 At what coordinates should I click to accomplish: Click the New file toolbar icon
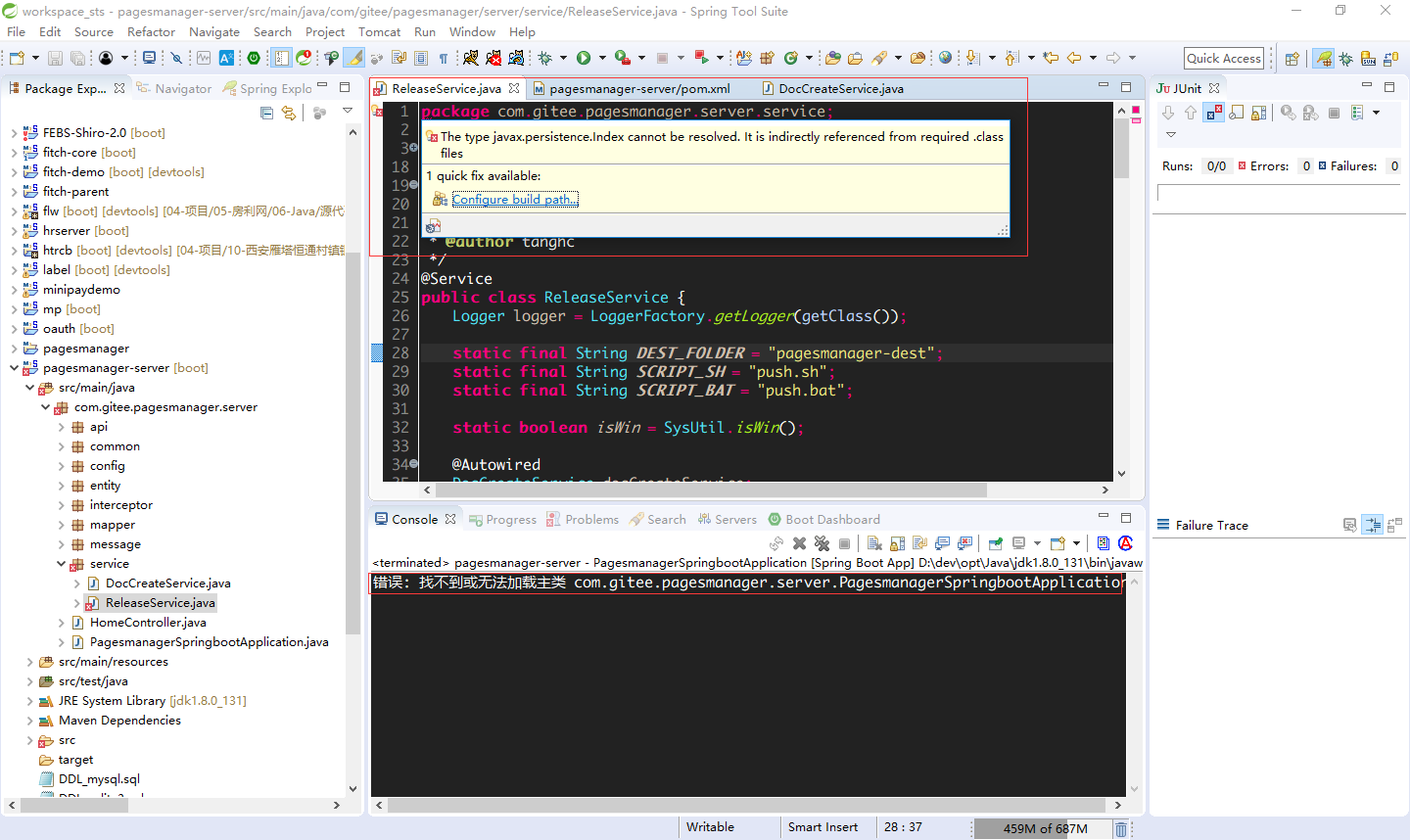tap(17, 59)
